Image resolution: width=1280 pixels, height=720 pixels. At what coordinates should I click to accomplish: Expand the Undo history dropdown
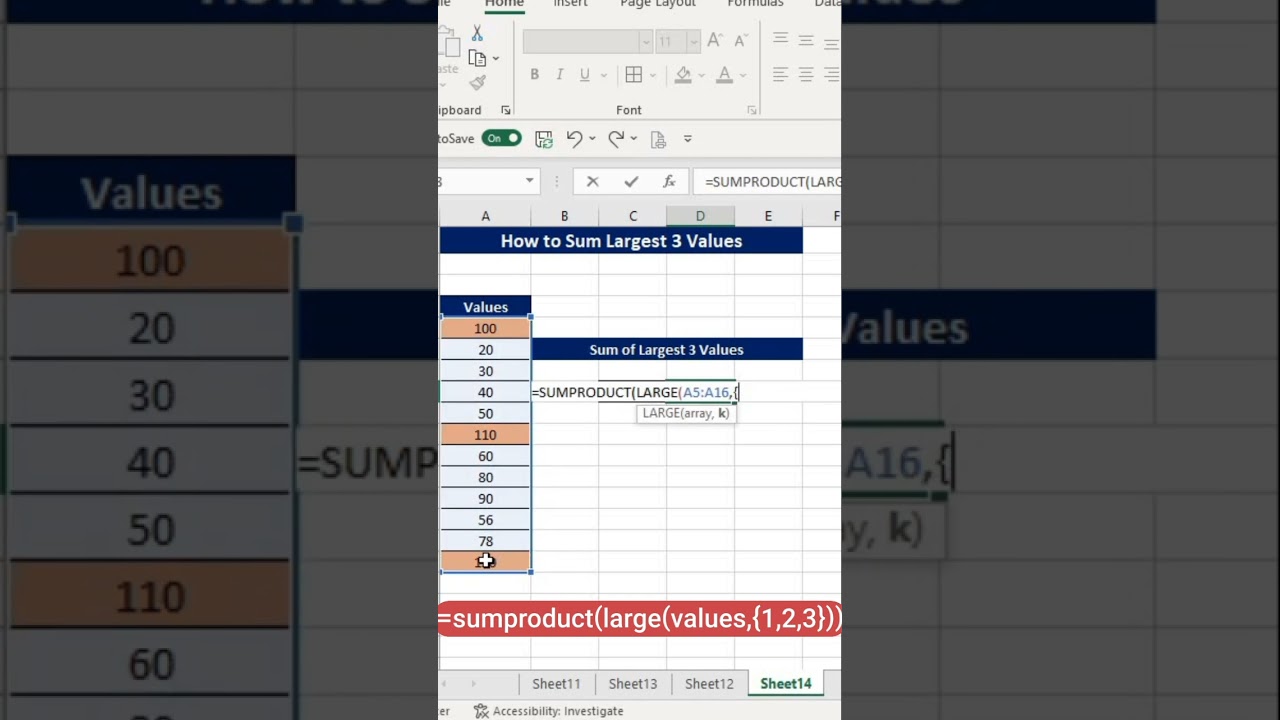pos(592,139)
